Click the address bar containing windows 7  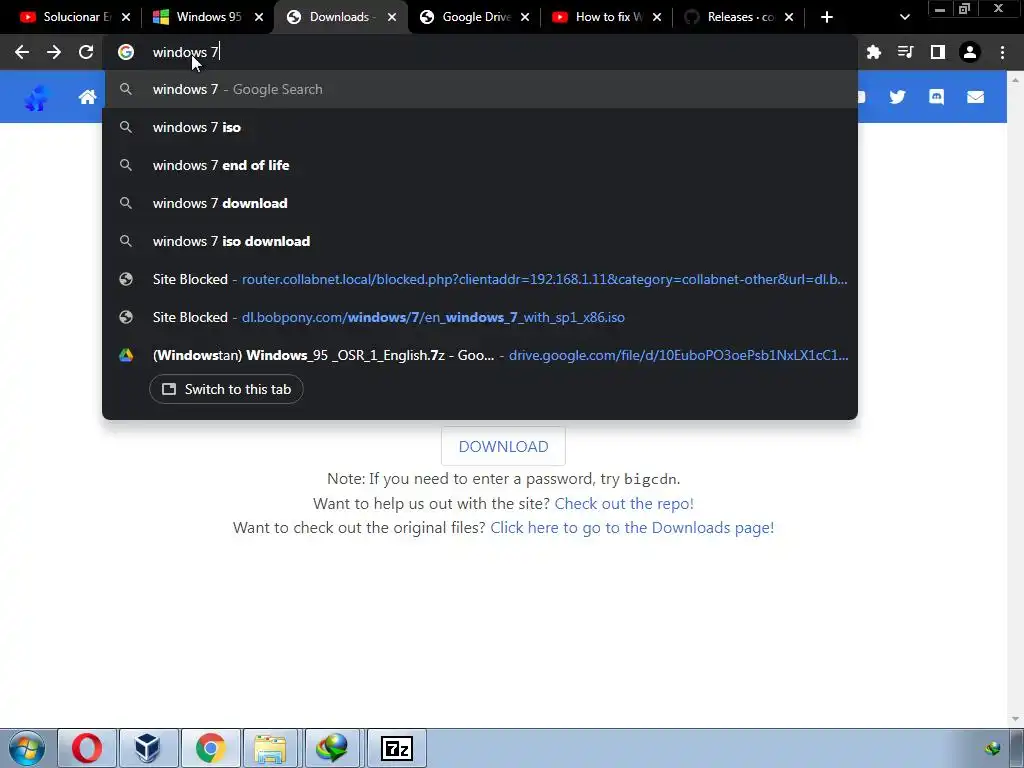479,52
